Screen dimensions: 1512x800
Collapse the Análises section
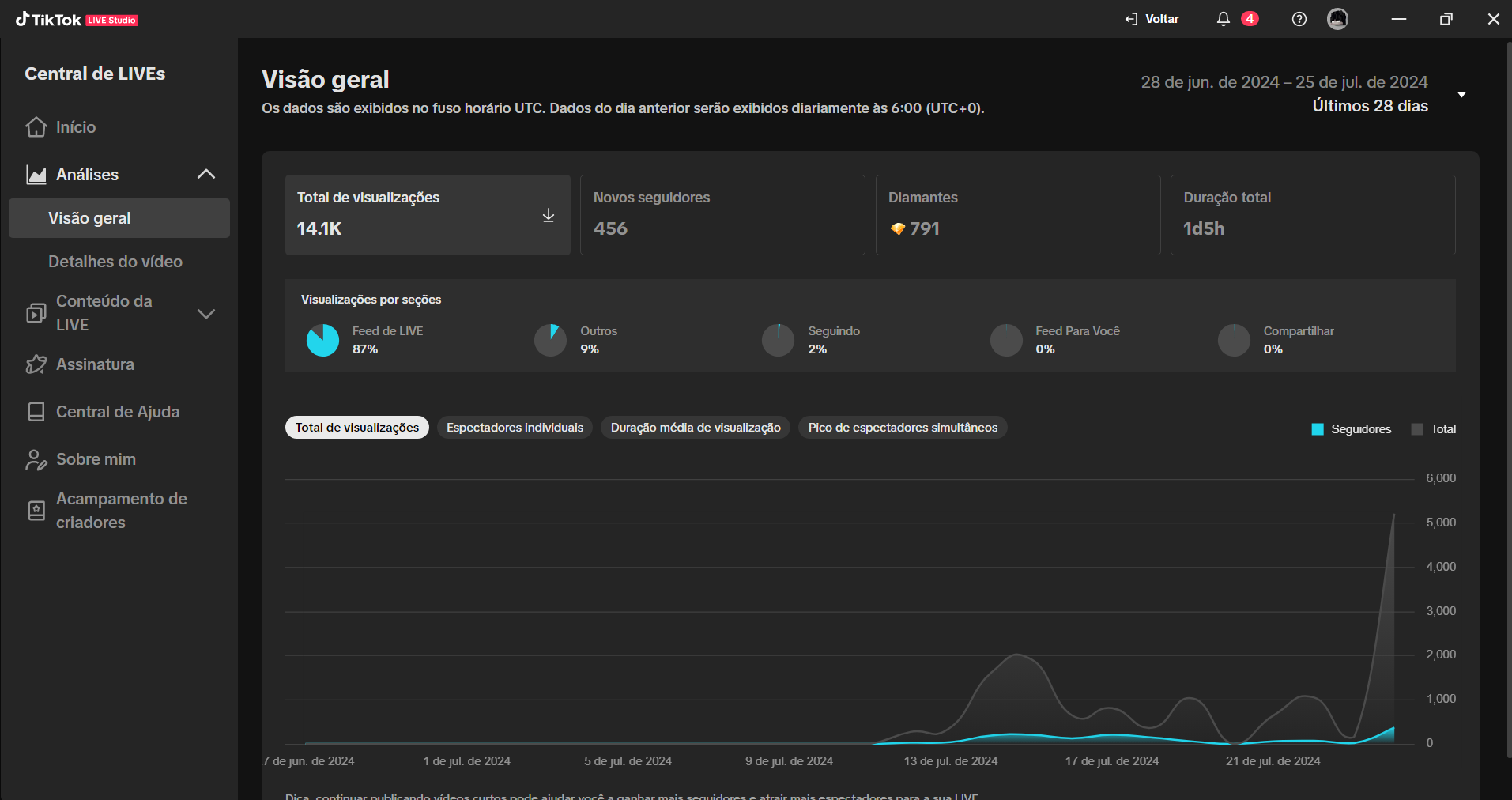pyautogui.click(x=206, y=174)
